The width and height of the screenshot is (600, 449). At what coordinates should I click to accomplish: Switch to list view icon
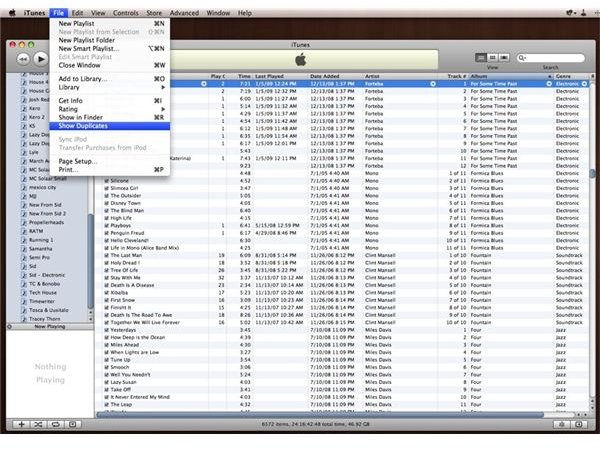point(481,57)
